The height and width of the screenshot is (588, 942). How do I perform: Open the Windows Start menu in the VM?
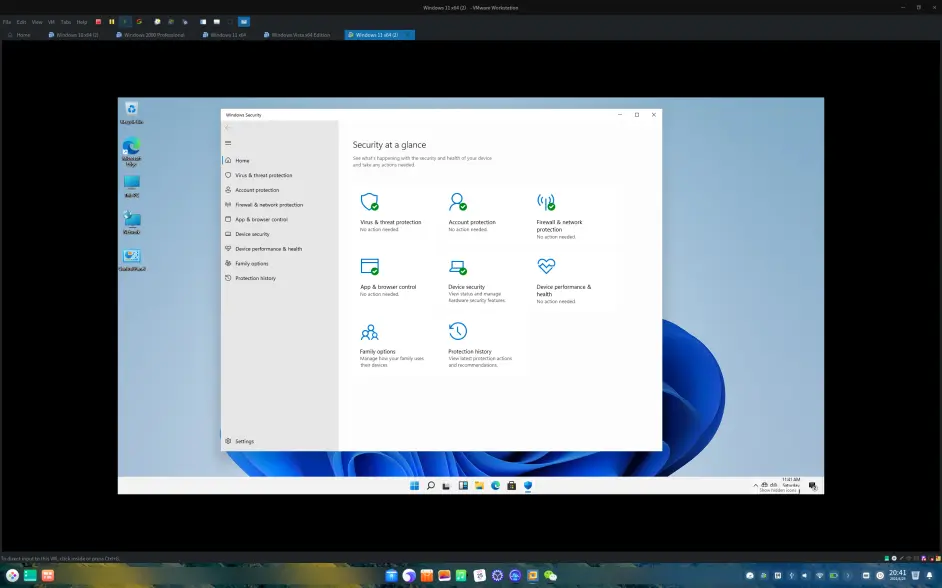[415, 485]
